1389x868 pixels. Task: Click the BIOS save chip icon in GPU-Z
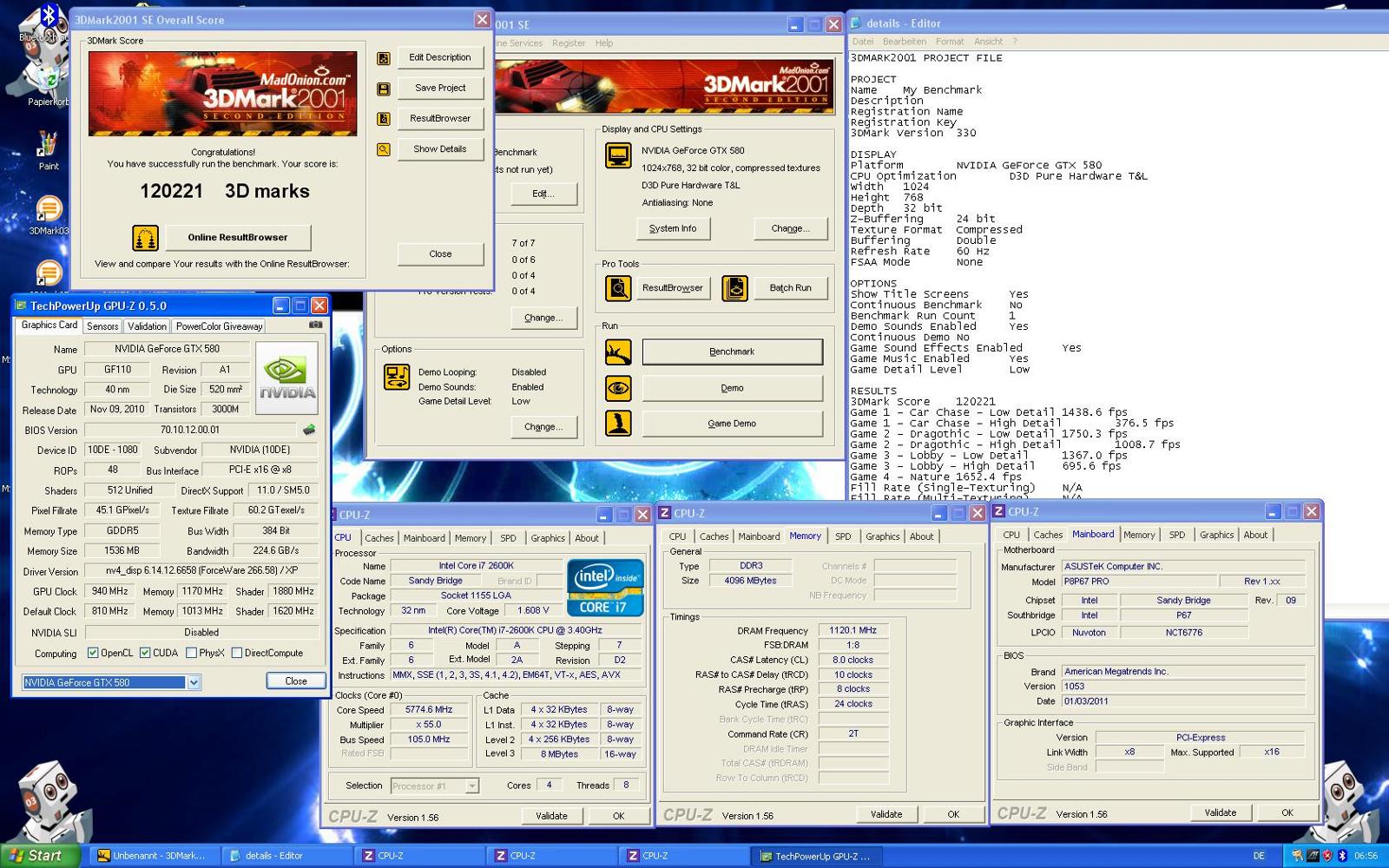[308, 430]
